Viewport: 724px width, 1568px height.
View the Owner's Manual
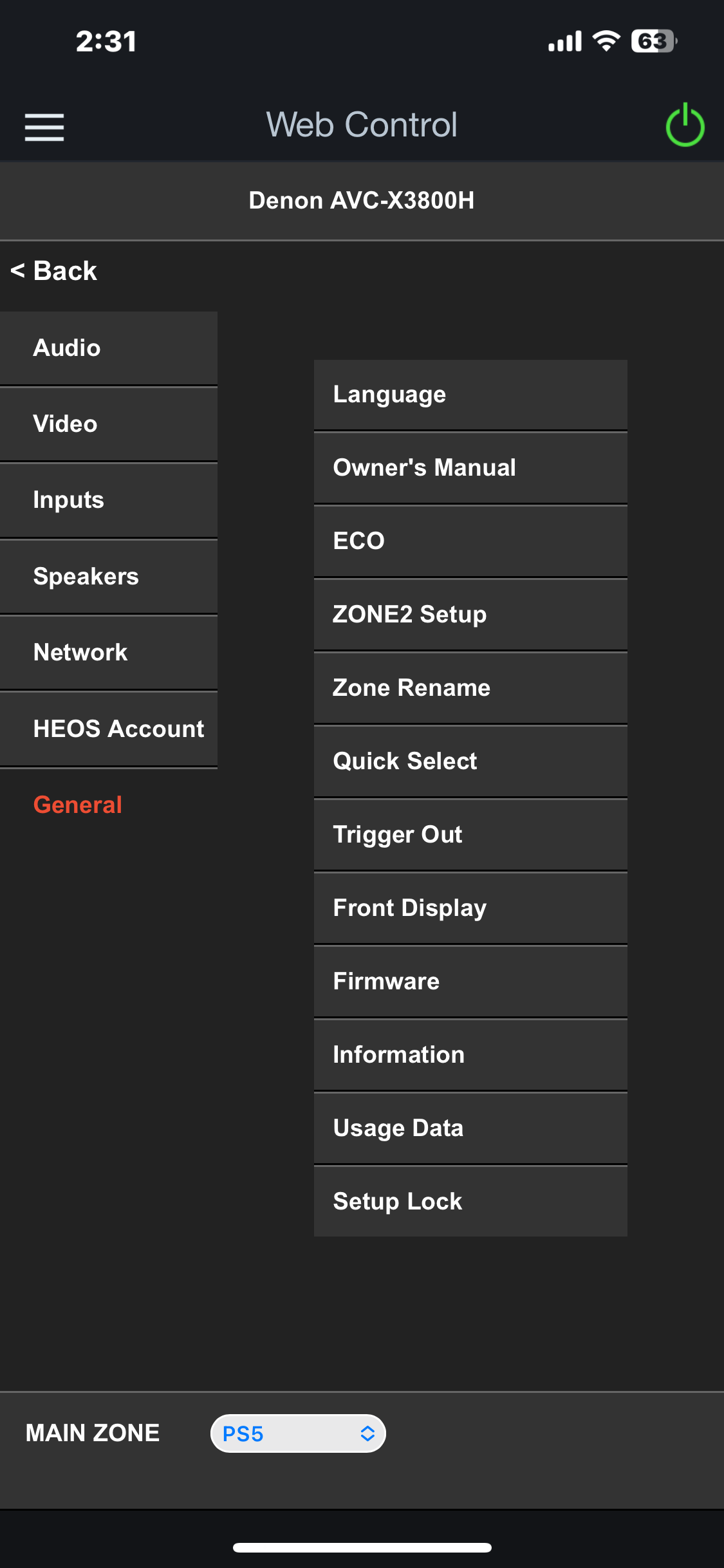click(x=470, y=468)
